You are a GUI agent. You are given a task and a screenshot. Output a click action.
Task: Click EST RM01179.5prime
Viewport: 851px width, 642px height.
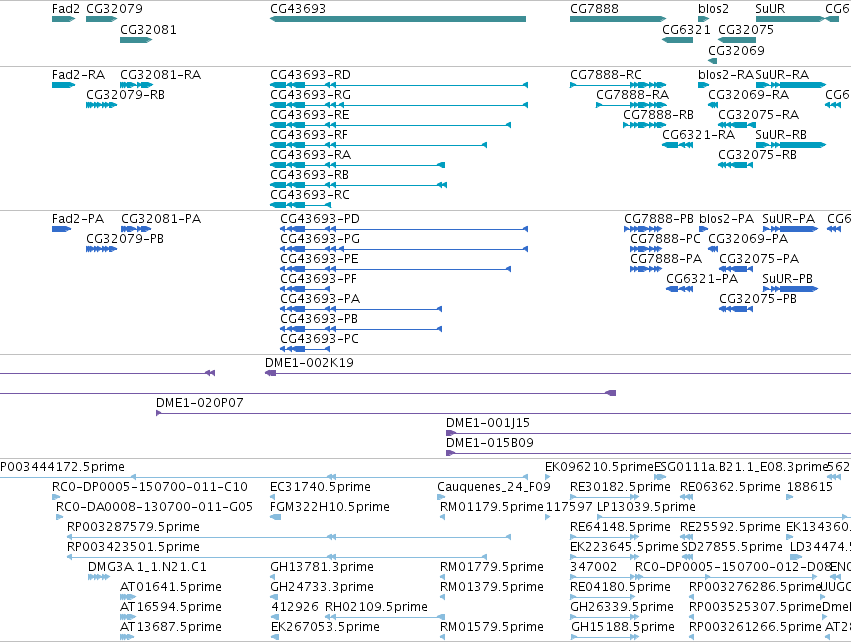click(442, 517)
